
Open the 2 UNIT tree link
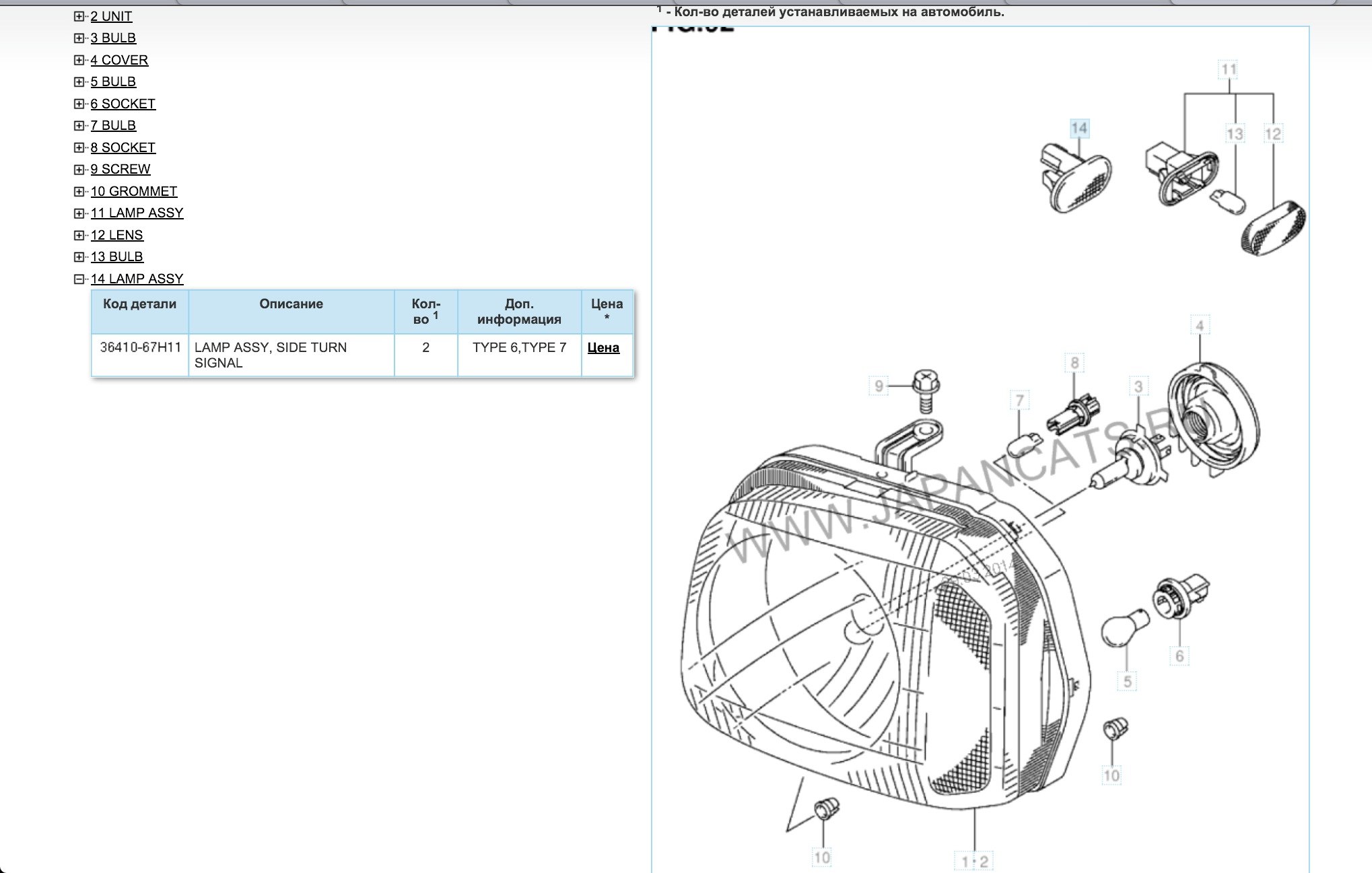[111, 16]
